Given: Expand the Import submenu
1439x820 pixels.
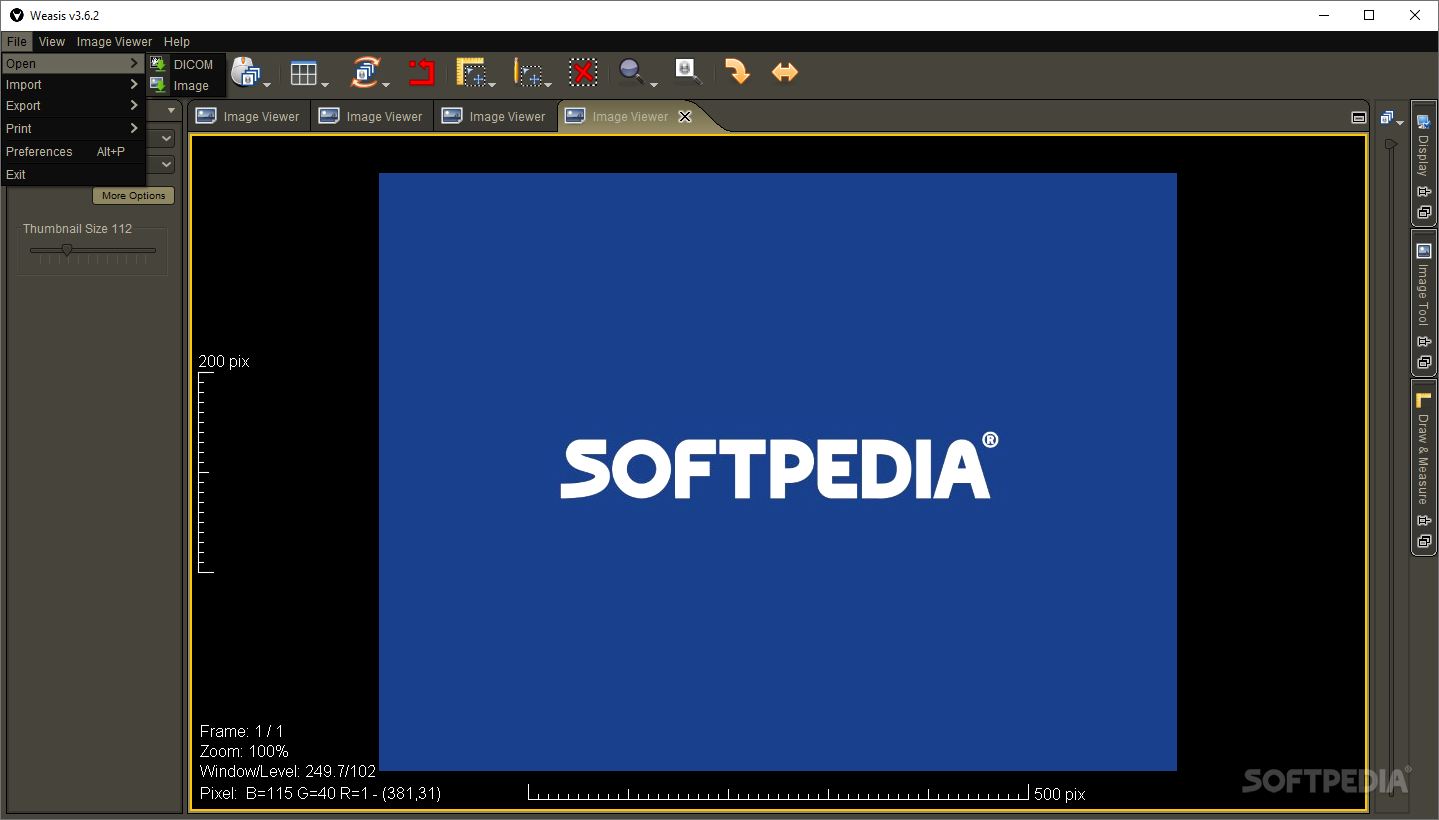Looking at the screenshot, I should [x=73, y=85].
